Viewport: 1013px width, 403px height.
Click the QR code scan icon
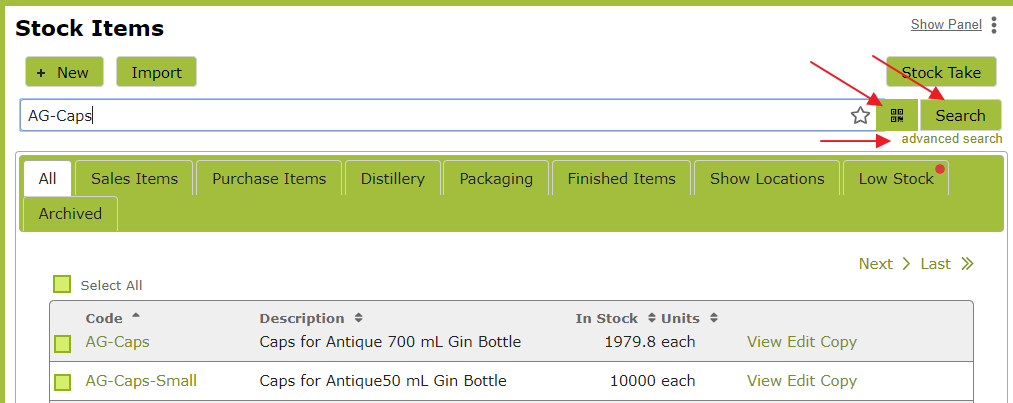click(x=897, y=116)
